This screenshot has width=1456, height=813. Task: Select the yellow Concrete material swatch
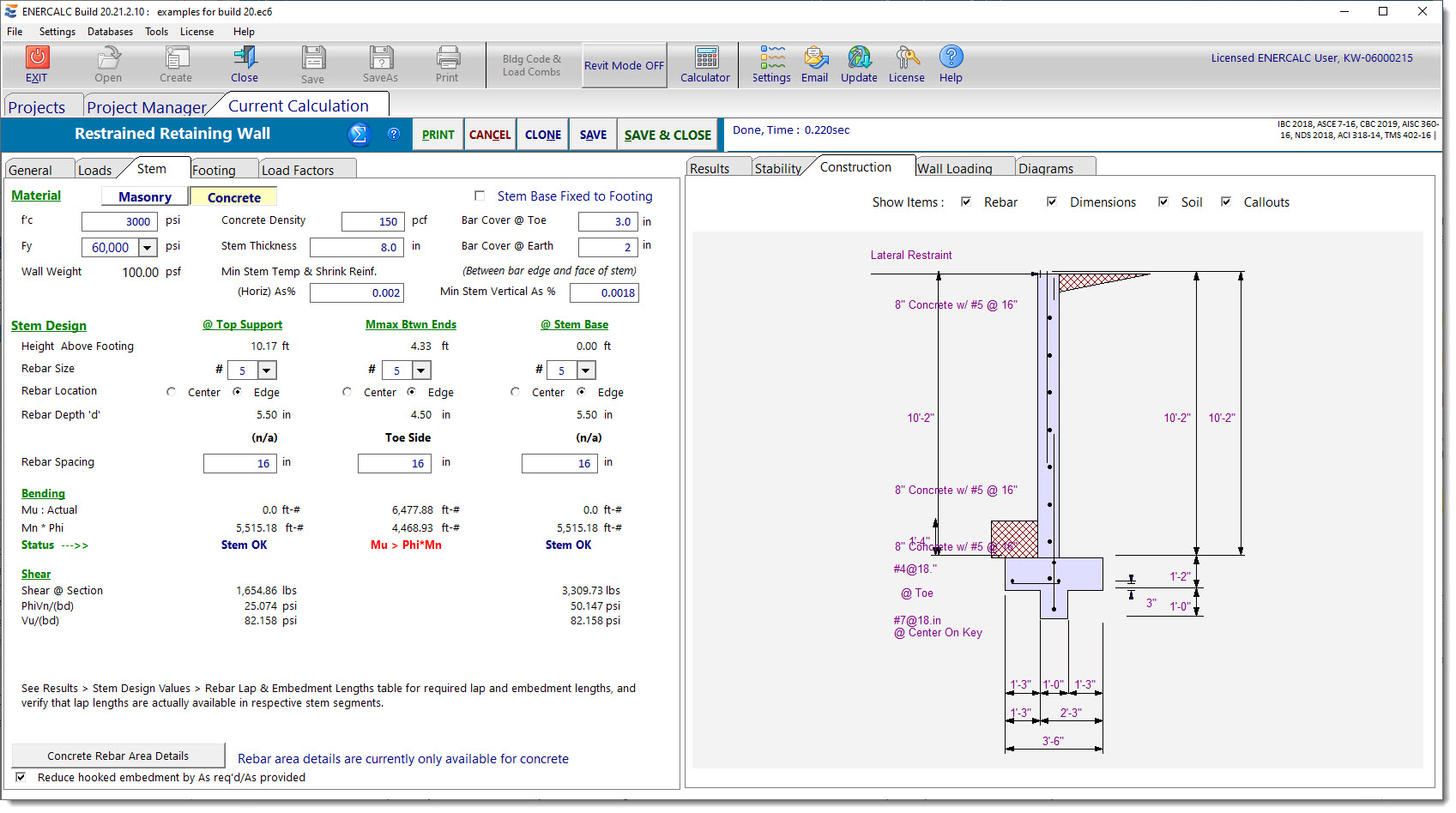point(233,197)
